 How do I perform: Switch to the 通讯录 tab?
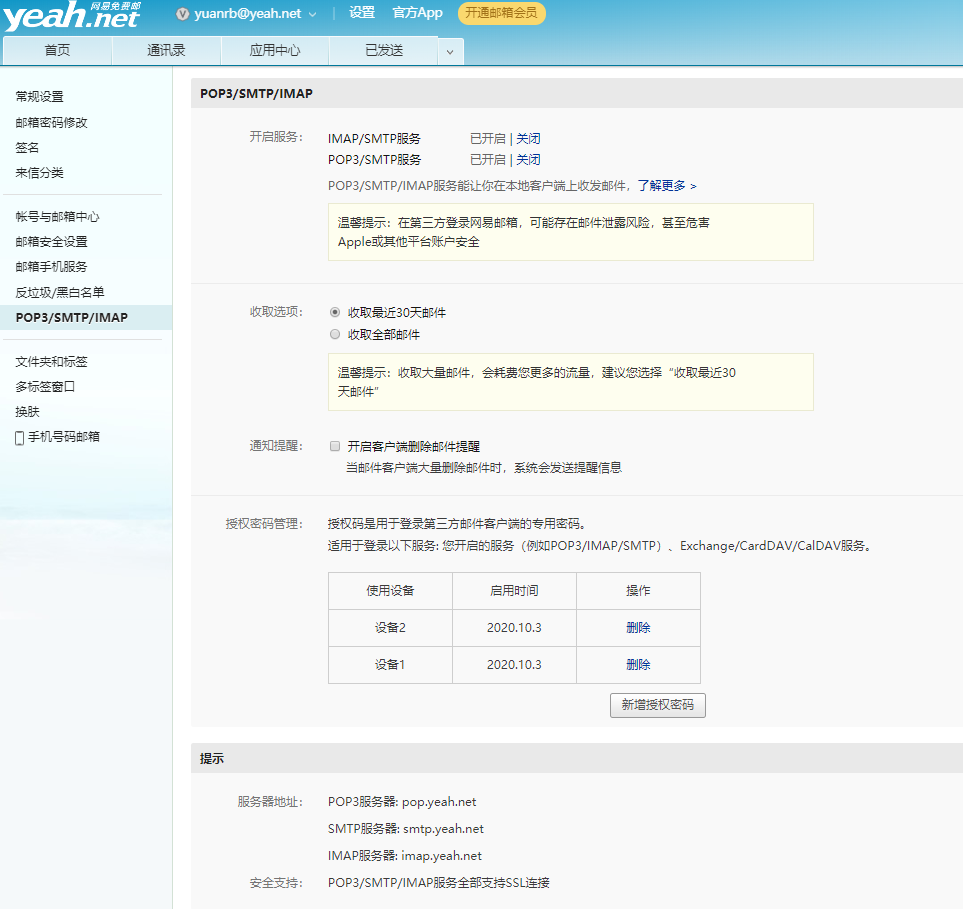pyautogui.click(x=166, y=50)
